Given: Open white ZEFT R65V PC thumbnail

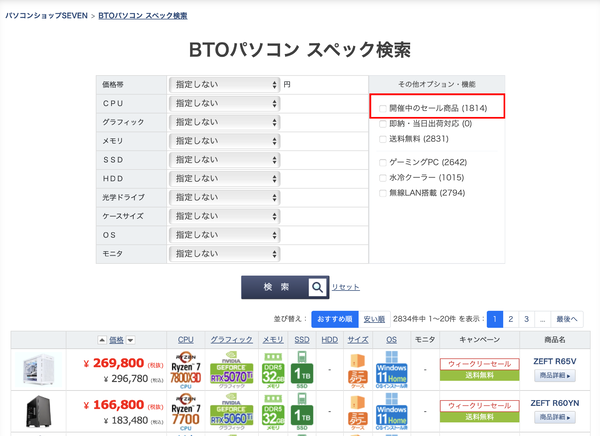Looking at the screenshot, I should coord(39,370).
